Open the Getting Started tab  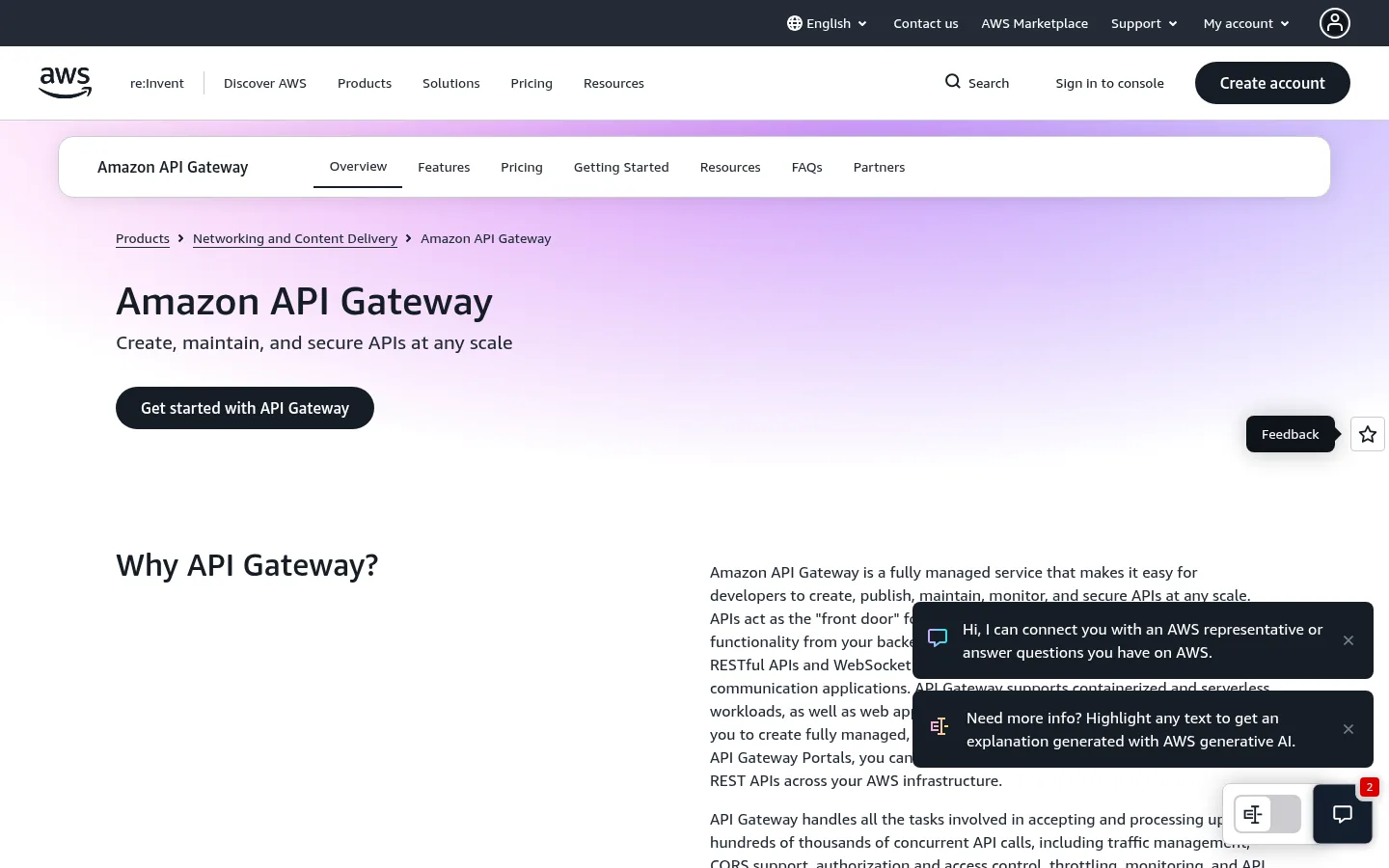pos(621,167)
